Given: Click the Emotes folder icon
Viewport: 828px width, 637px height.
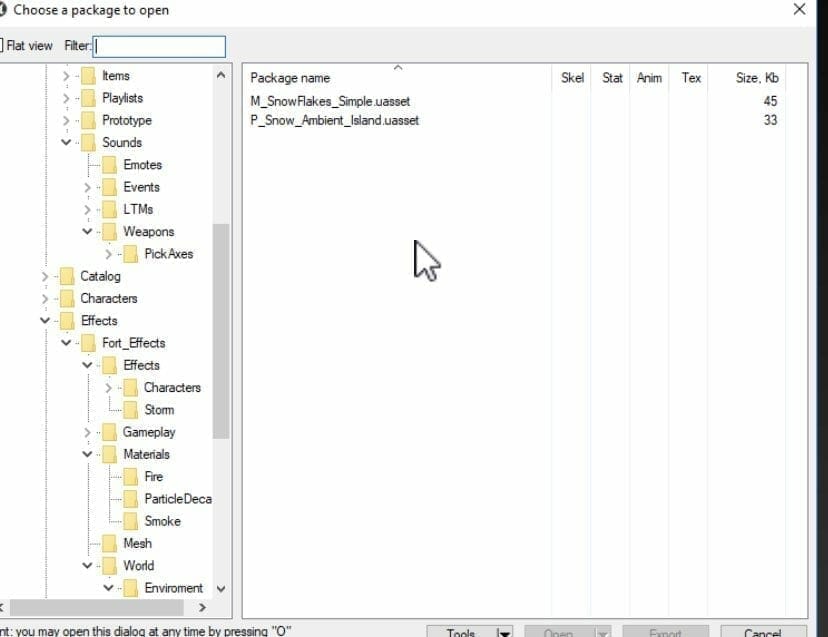Looking at the screenshot, I should pyautogui.click(x=109, y=165).
